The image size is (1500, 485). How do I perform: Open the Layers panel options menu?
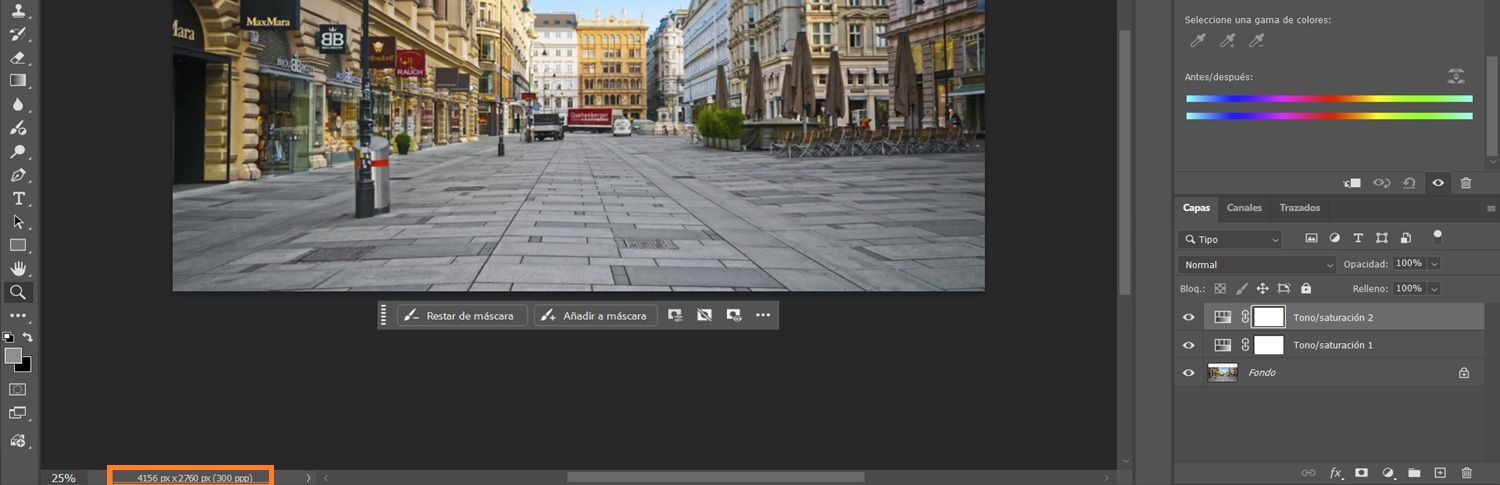1491,208
